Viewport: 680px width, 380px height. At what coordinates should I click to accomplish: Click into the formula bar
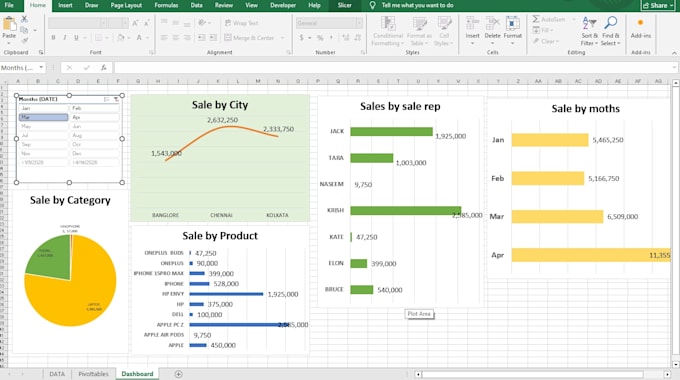(x=394, y=68)
